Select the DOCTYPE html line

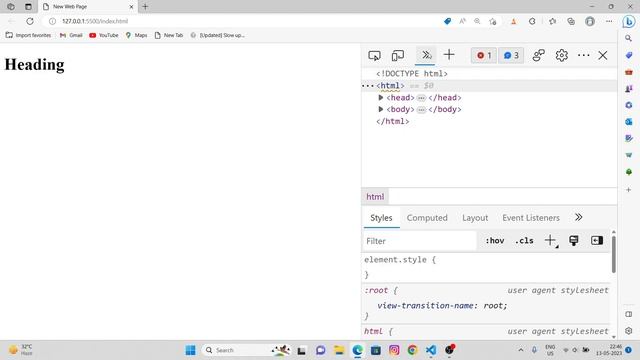tap(412, 73)
